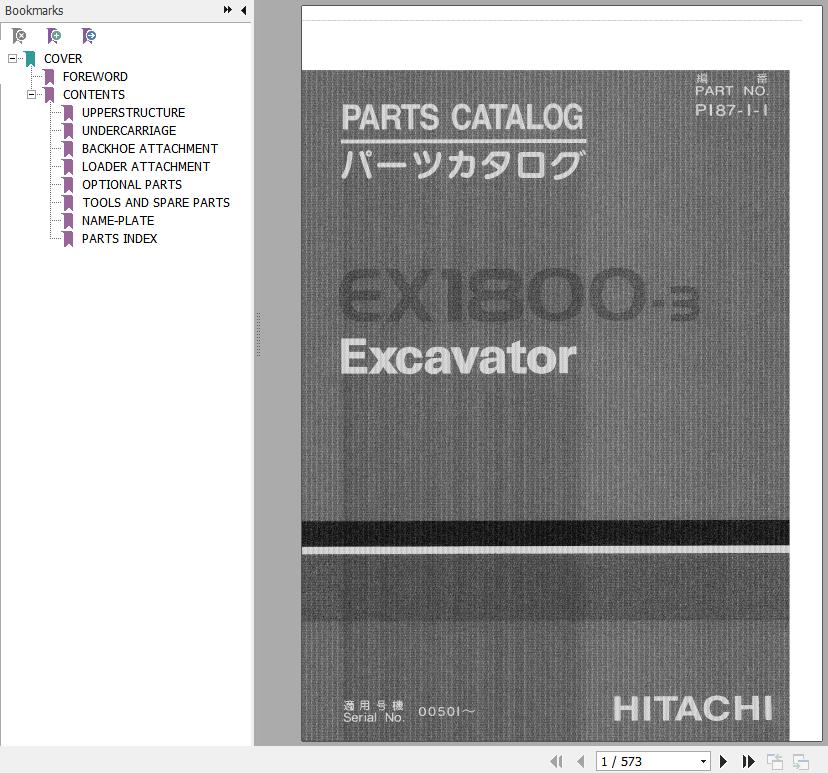Viewport: 828px width, 773px height.
Task: Click the EX1800-3 model name on cover
Action: coord(520,295)
